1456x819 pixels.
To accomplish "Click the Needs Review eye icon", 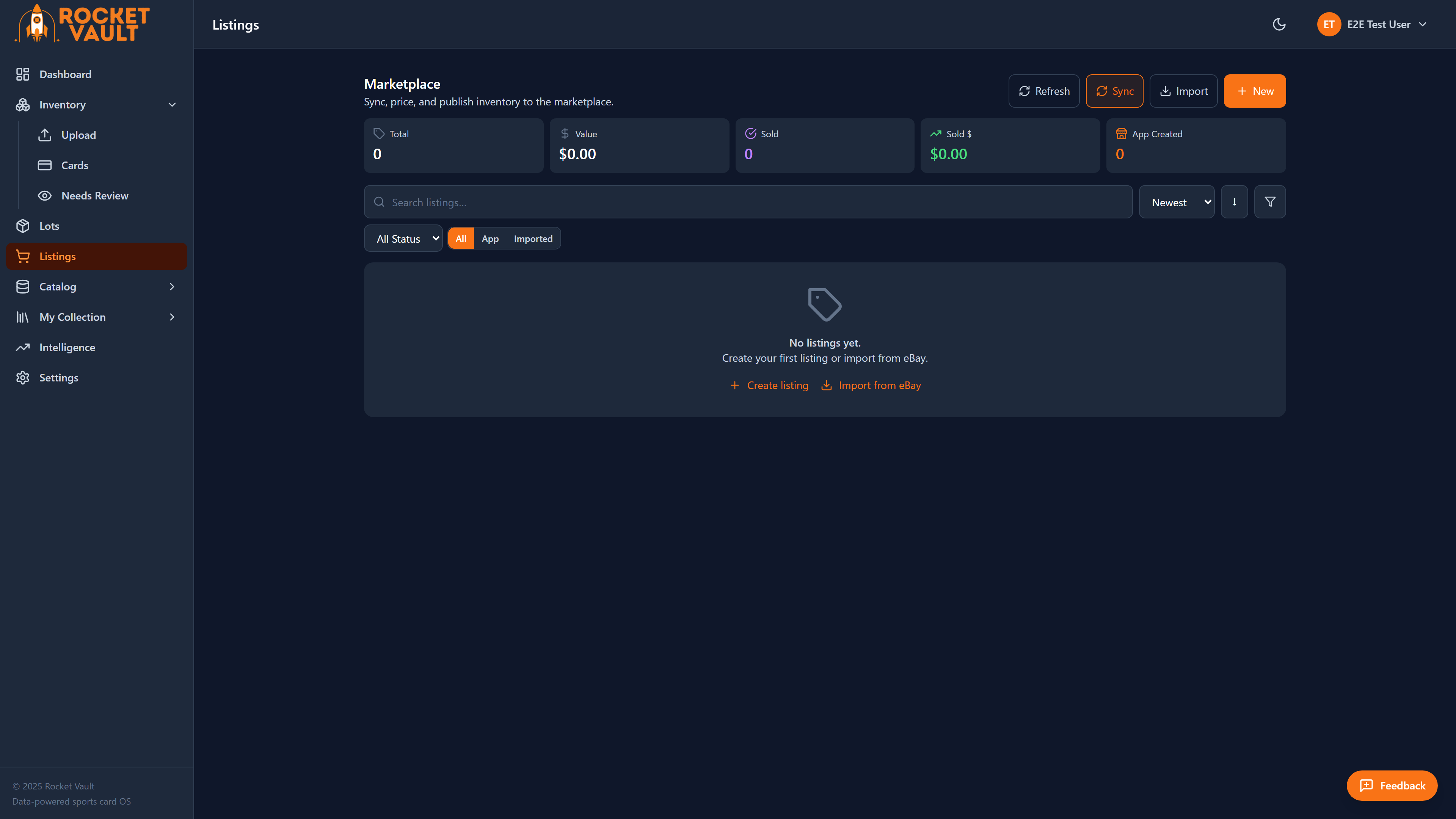I will click(45, 195).
